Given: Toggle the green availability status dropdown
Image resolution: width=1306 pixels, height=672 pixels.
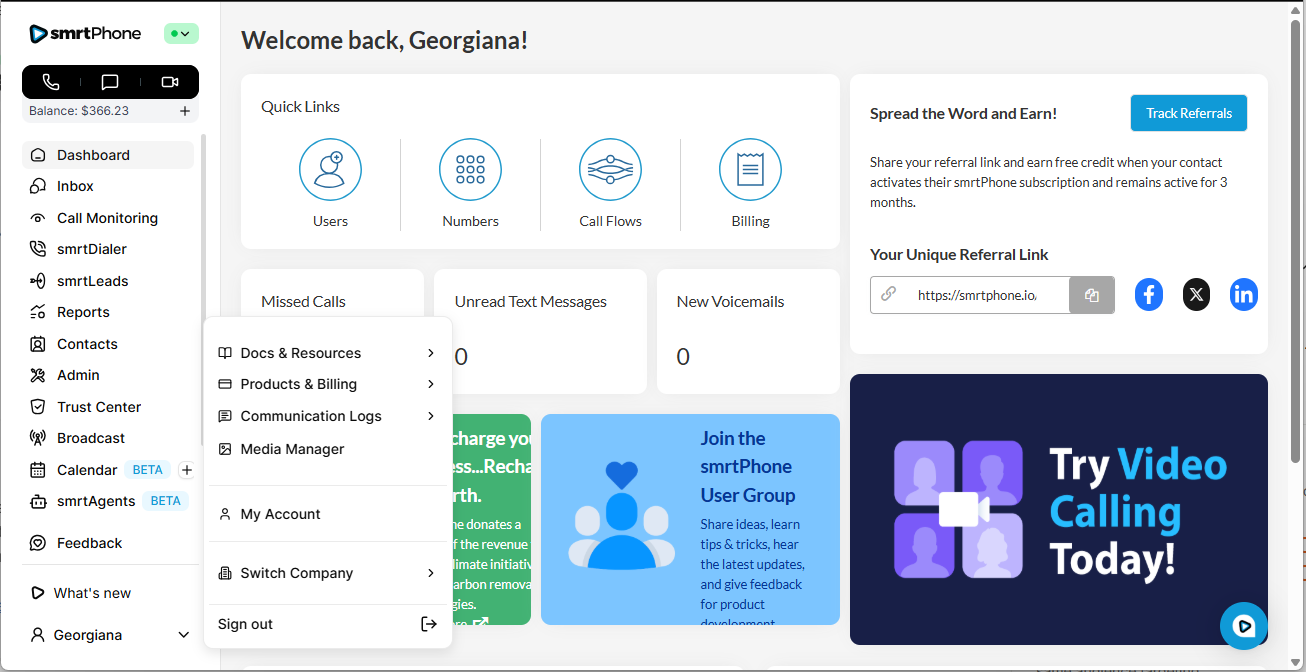Looking at the screenshot, I should (181, 34).
